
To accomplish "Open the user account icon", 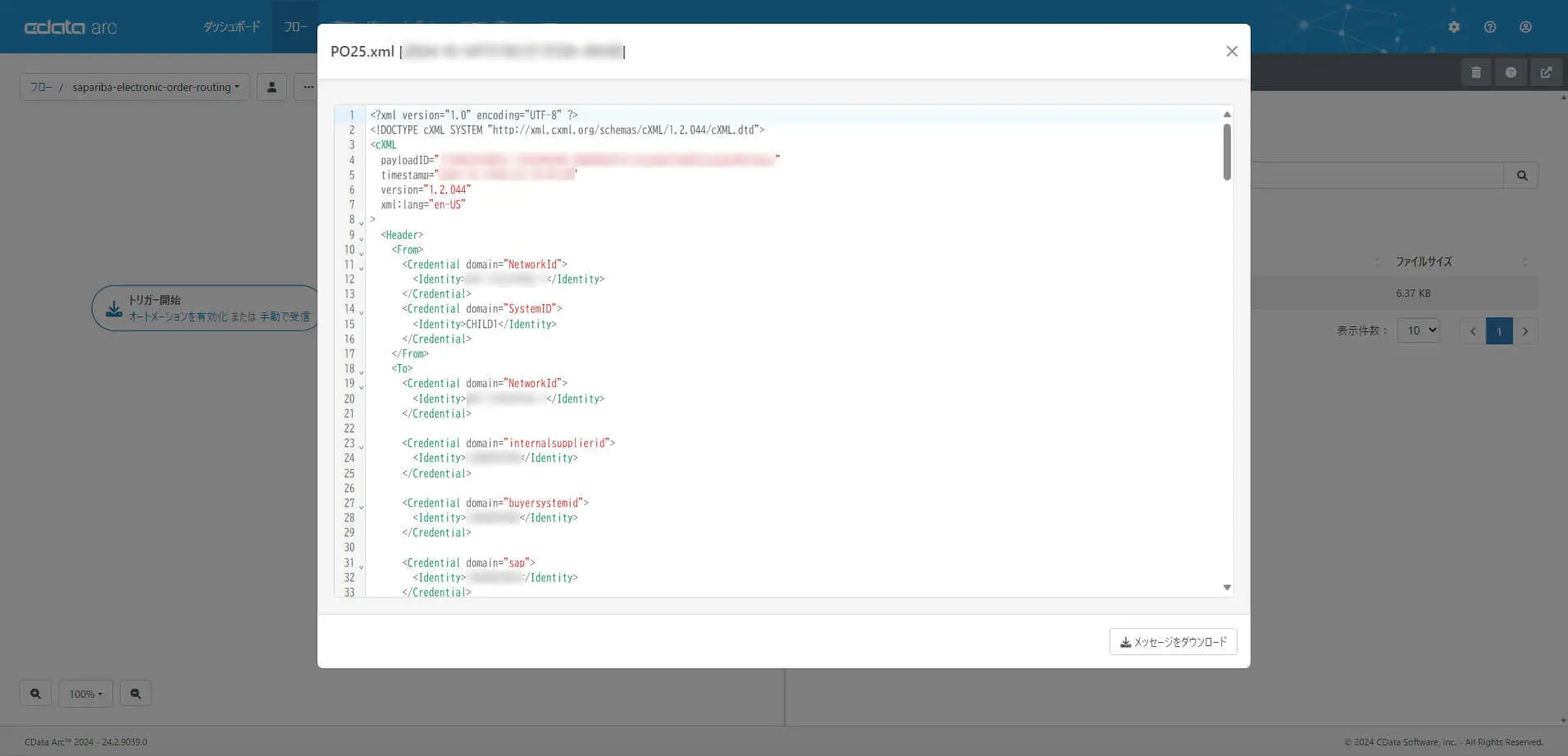I will click(1525, 27).
